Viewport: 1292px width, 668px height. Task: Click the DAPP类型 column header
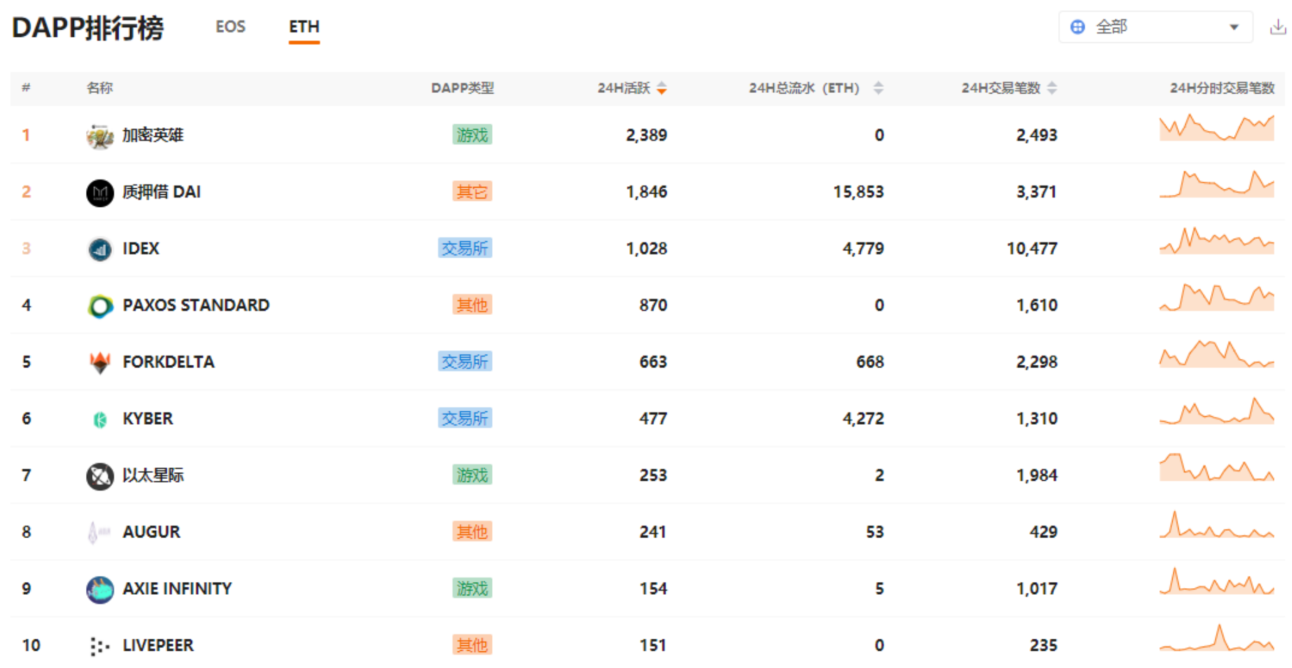pos(462,88)
